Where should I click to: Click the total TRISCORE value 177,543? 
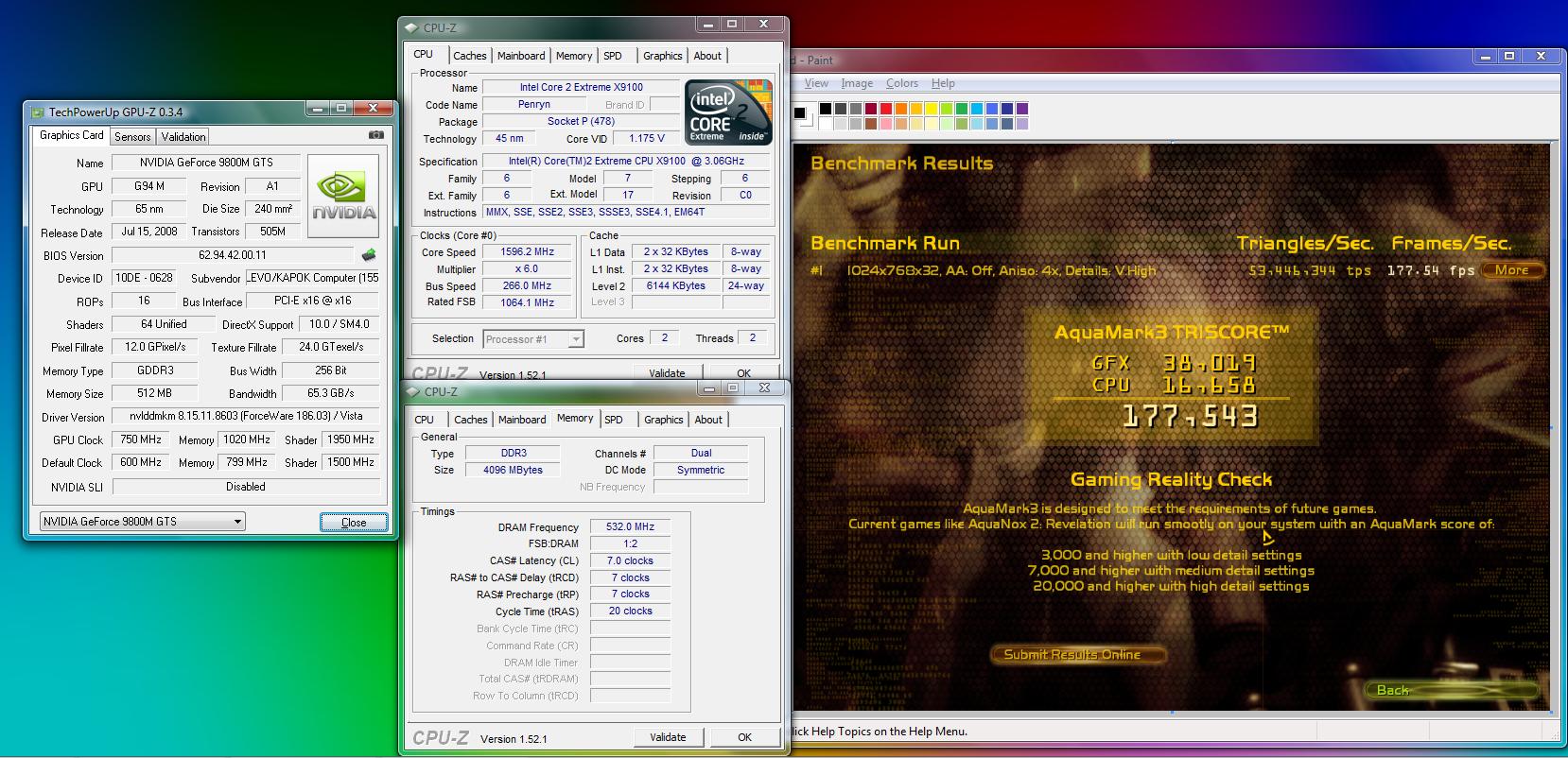1190,416
